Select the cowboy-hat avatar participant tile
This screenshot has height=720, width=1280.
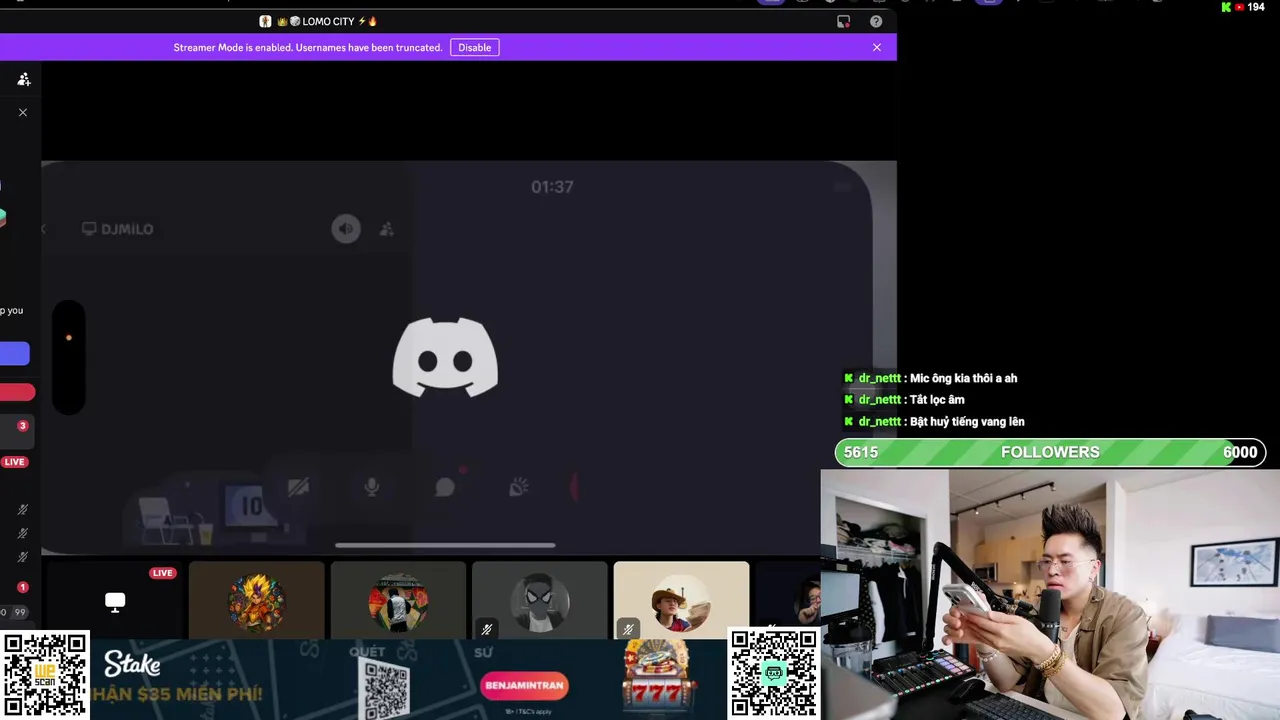pyautogui.click(x=681, y=600)
